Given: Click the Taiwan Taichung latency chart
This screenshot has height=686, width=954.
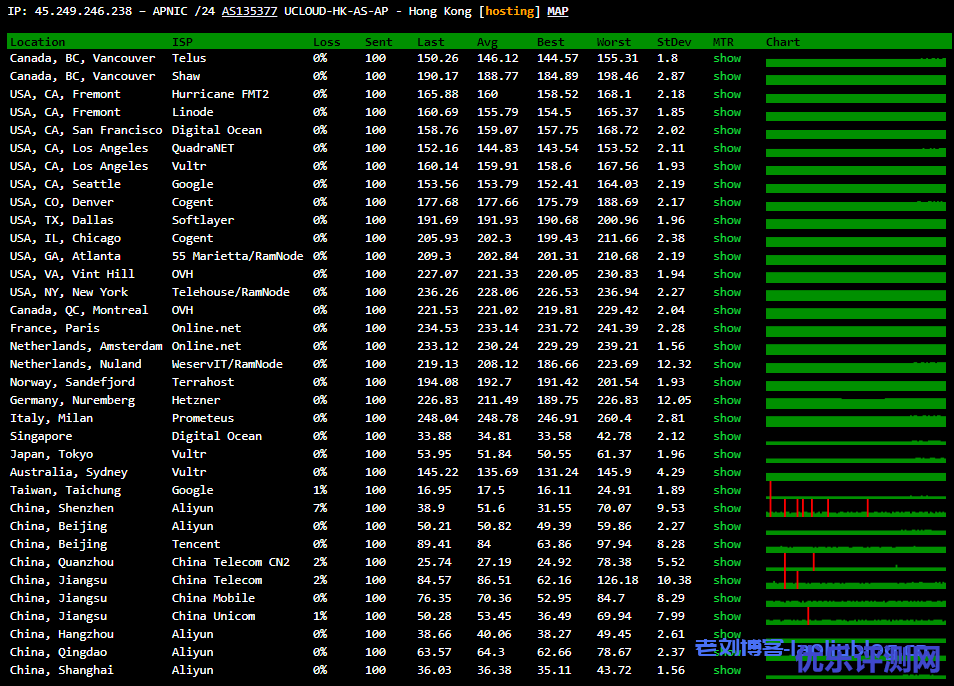Looking at the screenshot, I should [x=855, y=491].
